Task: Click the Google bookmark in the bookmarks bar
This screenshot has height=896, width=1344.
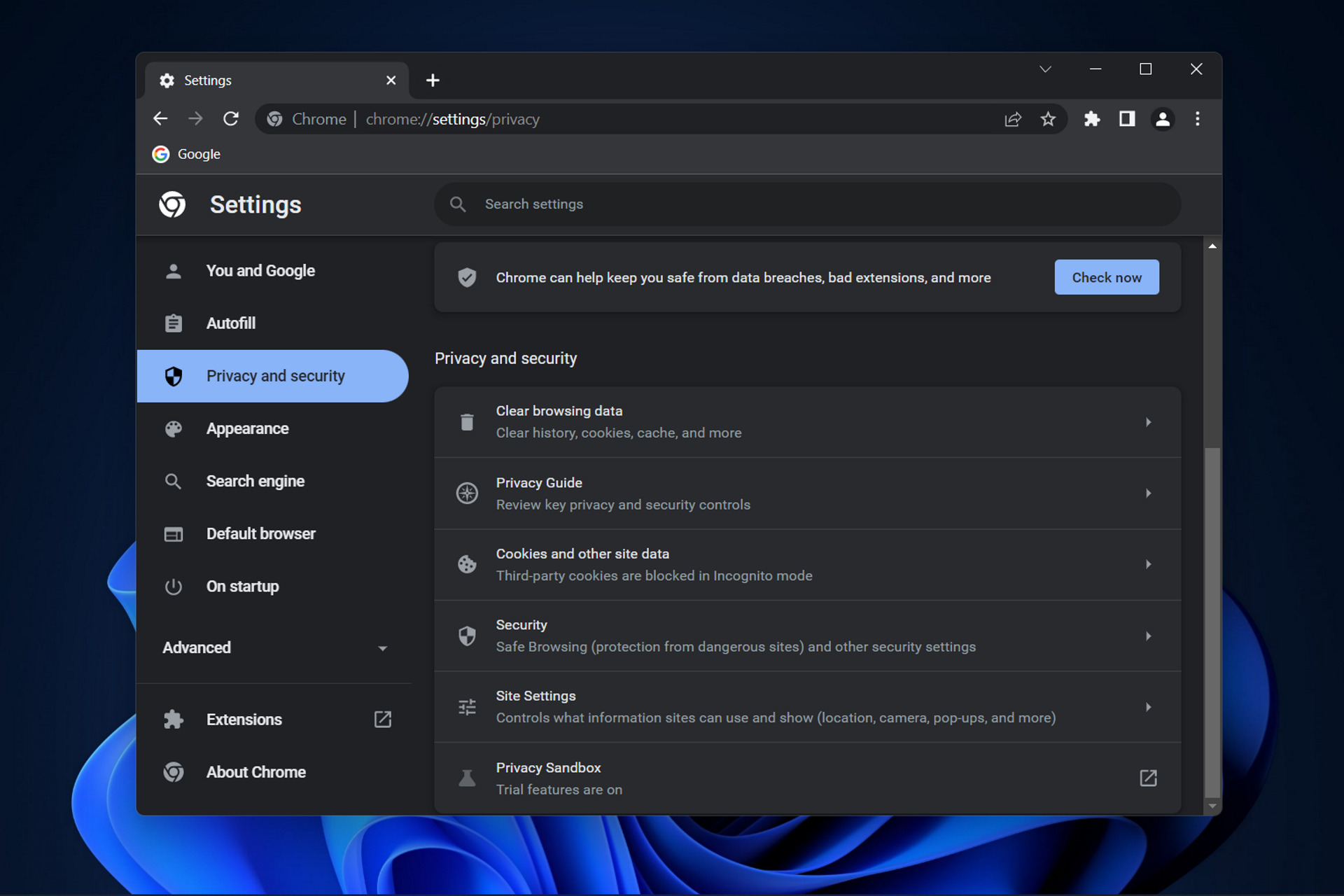Action: pos(186,154)
